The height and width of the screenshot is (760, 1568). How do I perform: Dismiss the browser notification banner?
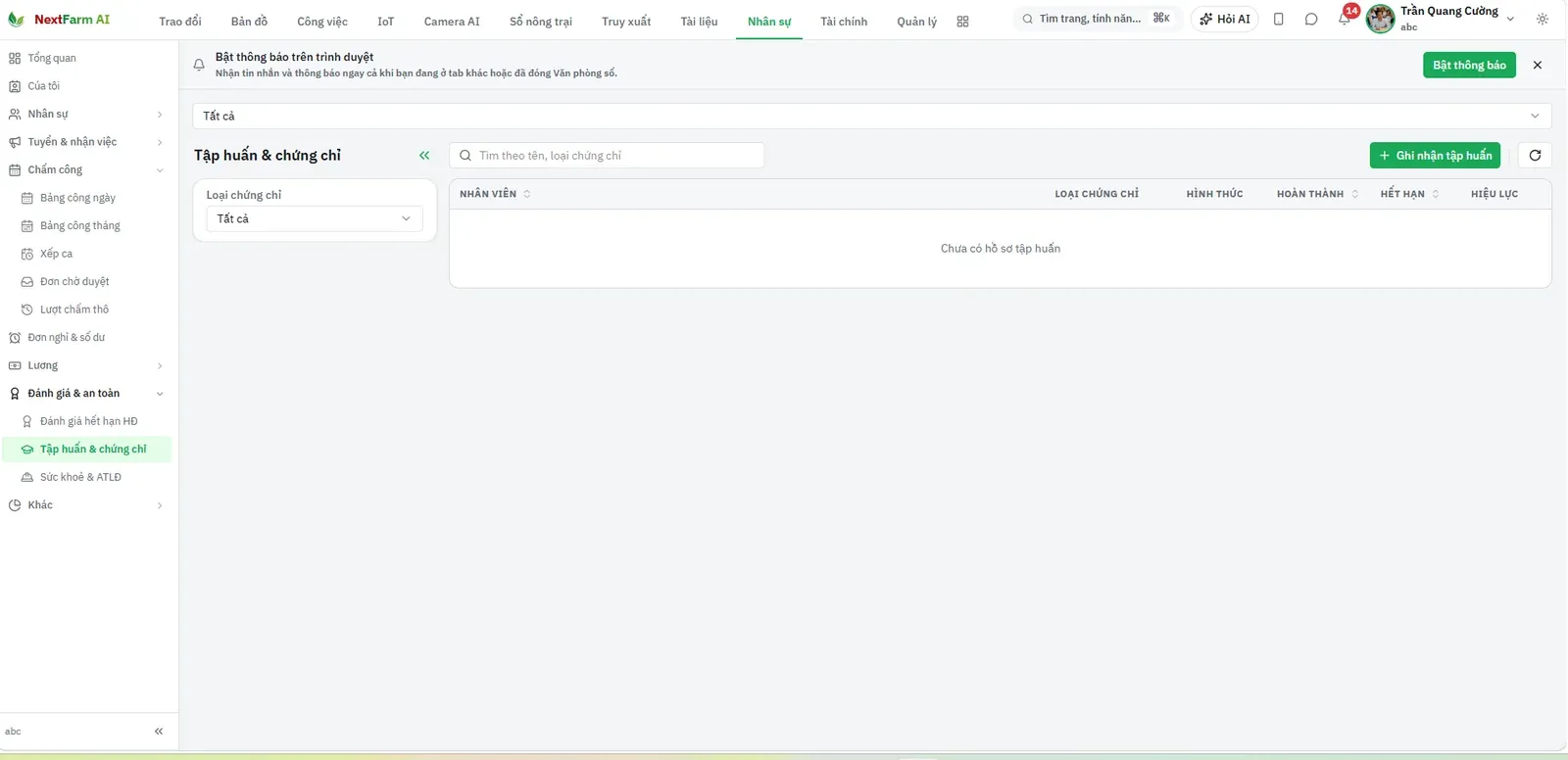pos(1538,65)
